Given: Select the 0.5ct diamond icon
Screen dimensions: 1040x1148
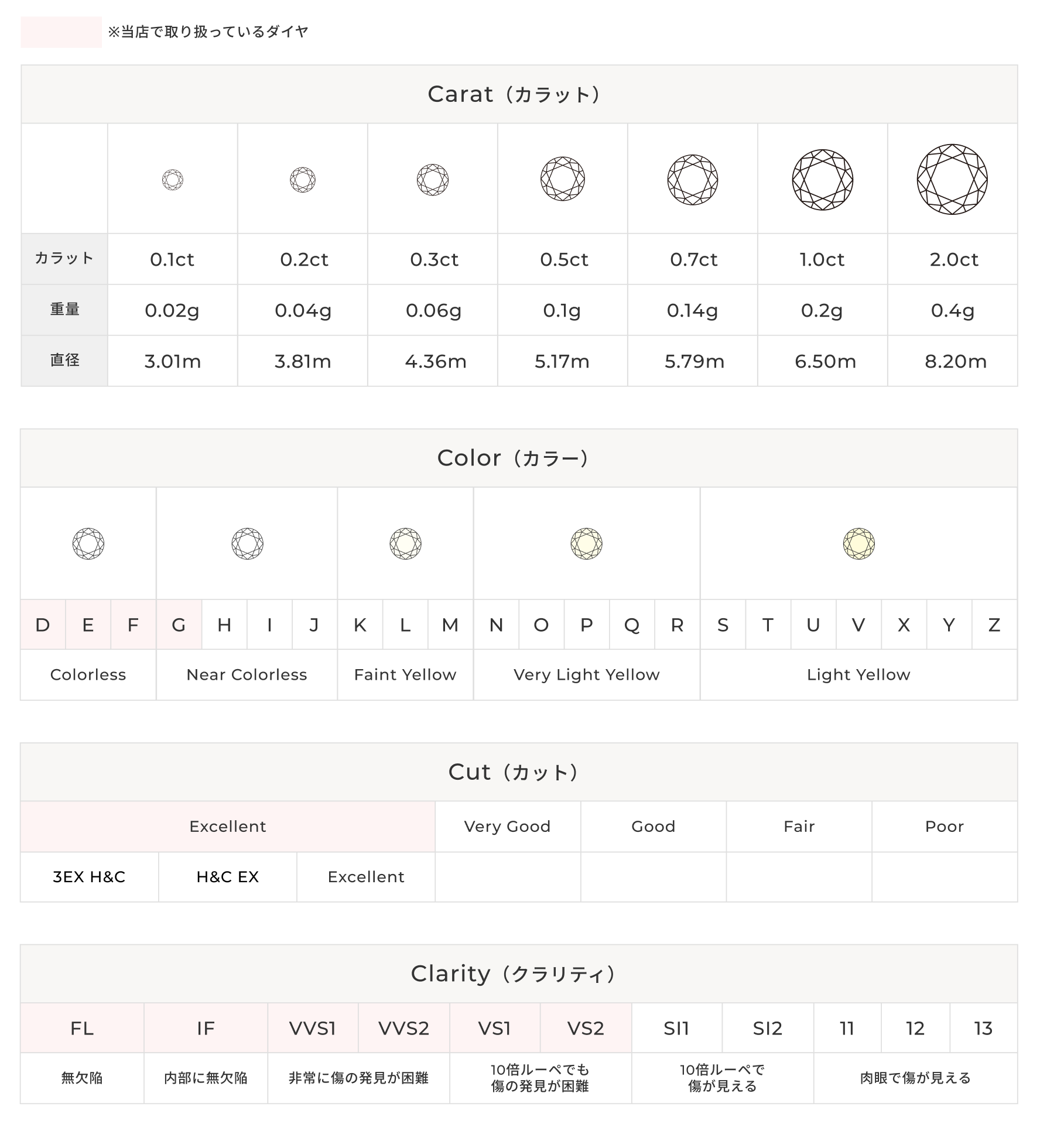Looking at the screenshot, I should 563,179.
